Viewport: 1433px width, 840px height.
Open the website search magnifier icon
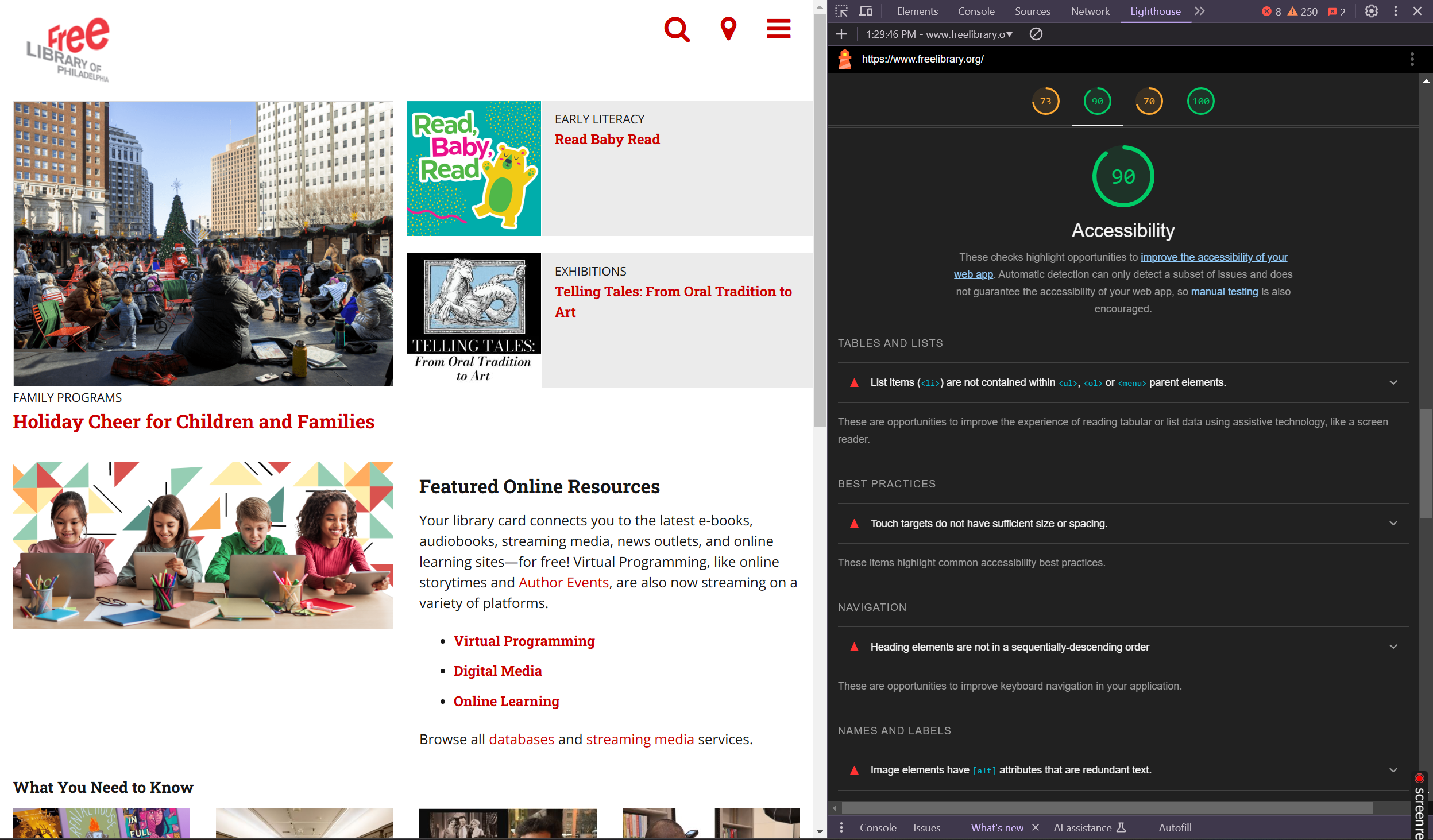pyautogui.click(x=677, y=29)
